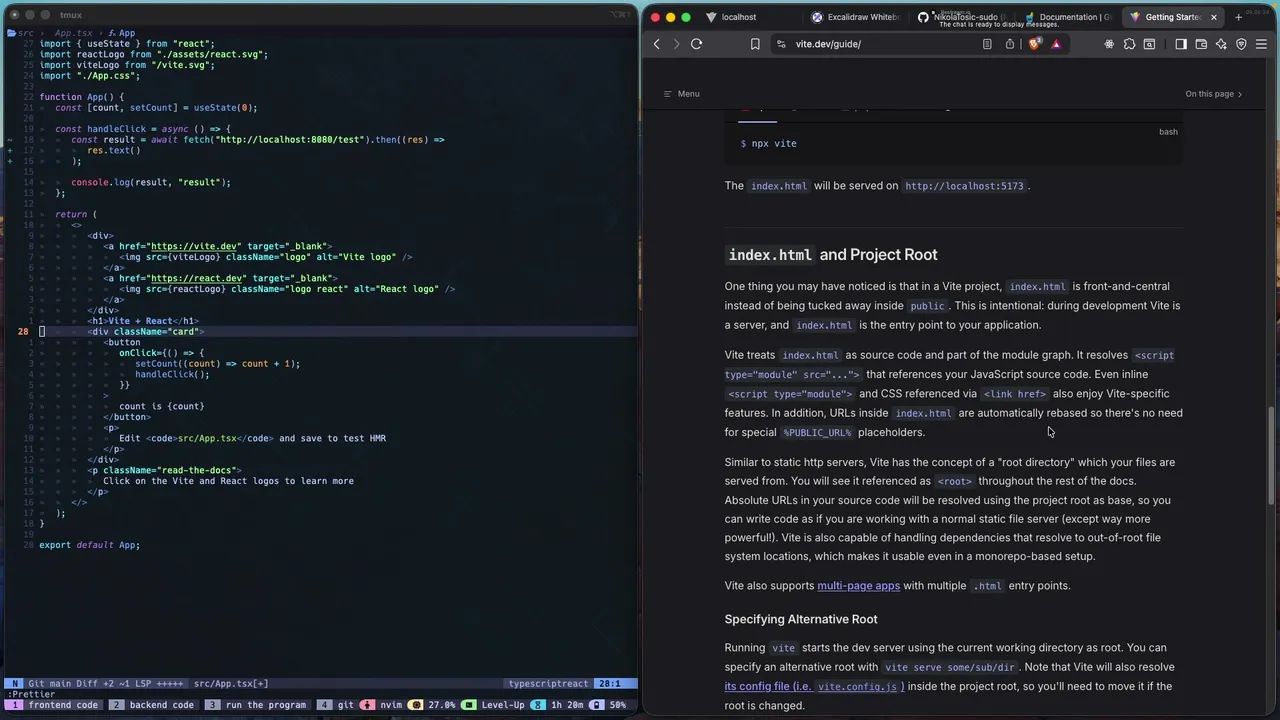Select tmux window 1 frontend code

(55, 705)
